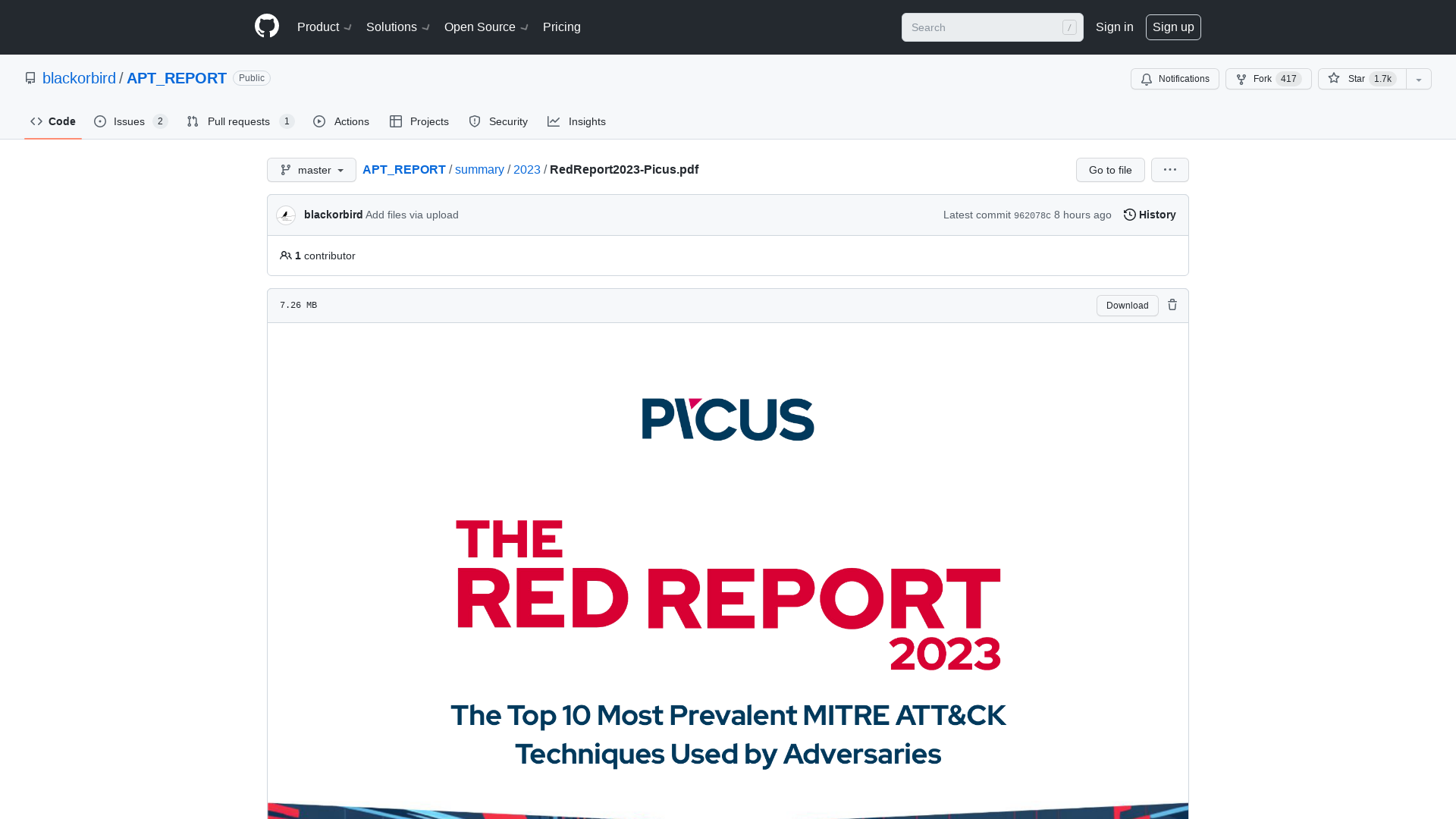The image size is (1456, 819).
Task: Click the trash delete file icon
Action: click(x=1172, y=305)
